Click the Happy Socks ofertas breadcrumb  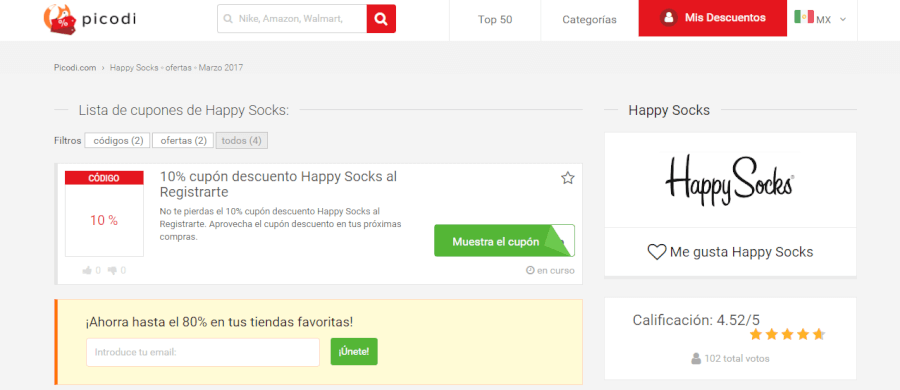pyautogui.click(x=176, y=68)
